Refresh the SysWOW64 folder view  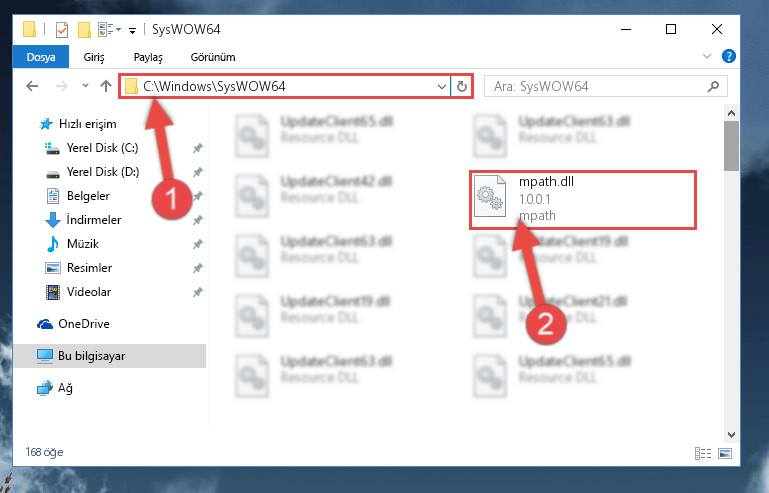pyautogui.click(x=461, y=87)
